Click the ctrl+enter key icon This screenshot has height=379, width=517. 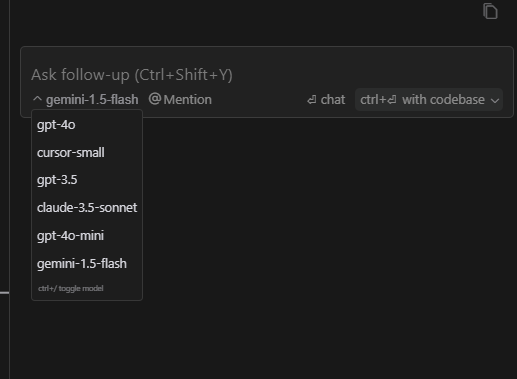[392, 100]
